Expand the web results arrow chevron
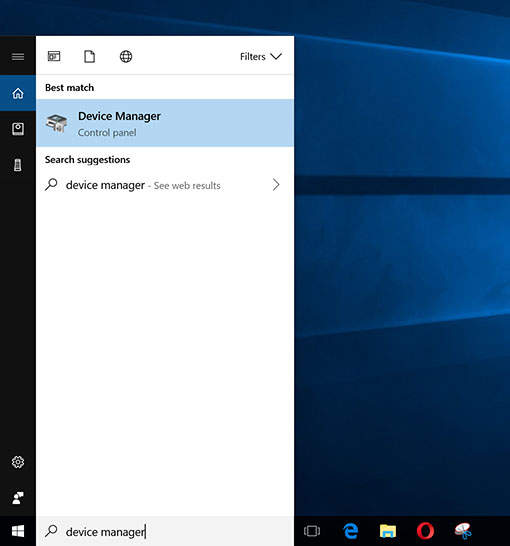 276,185
